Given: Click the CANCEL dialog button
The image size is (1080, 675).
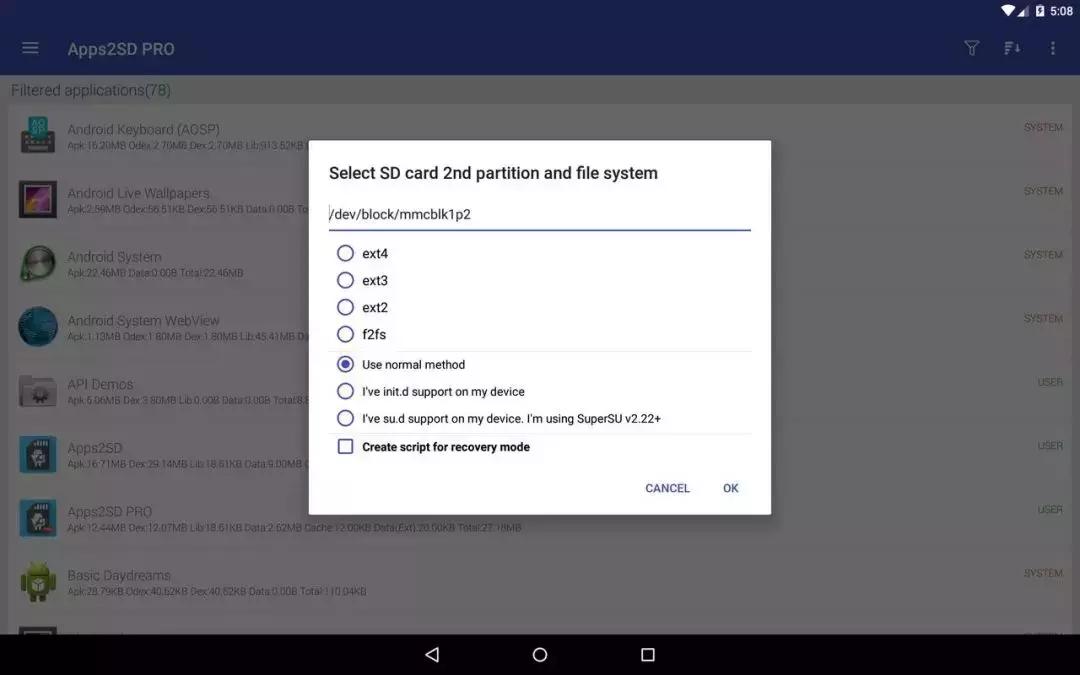Looking at the screenshot, I should [667, 488].
